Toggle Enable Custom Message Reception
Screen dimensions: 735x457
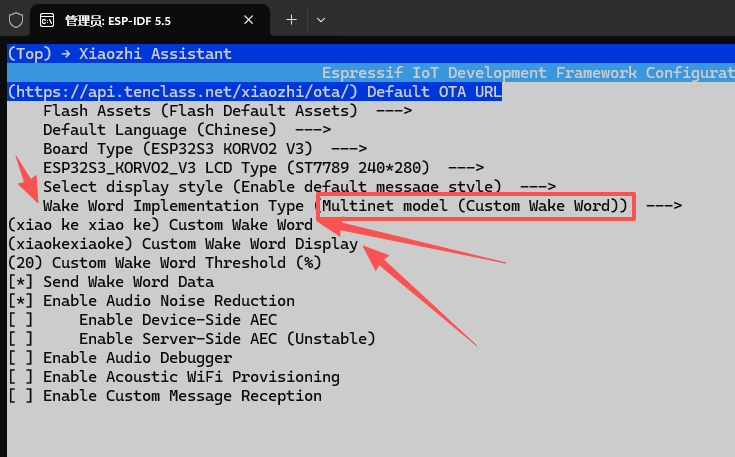[20, 396]
